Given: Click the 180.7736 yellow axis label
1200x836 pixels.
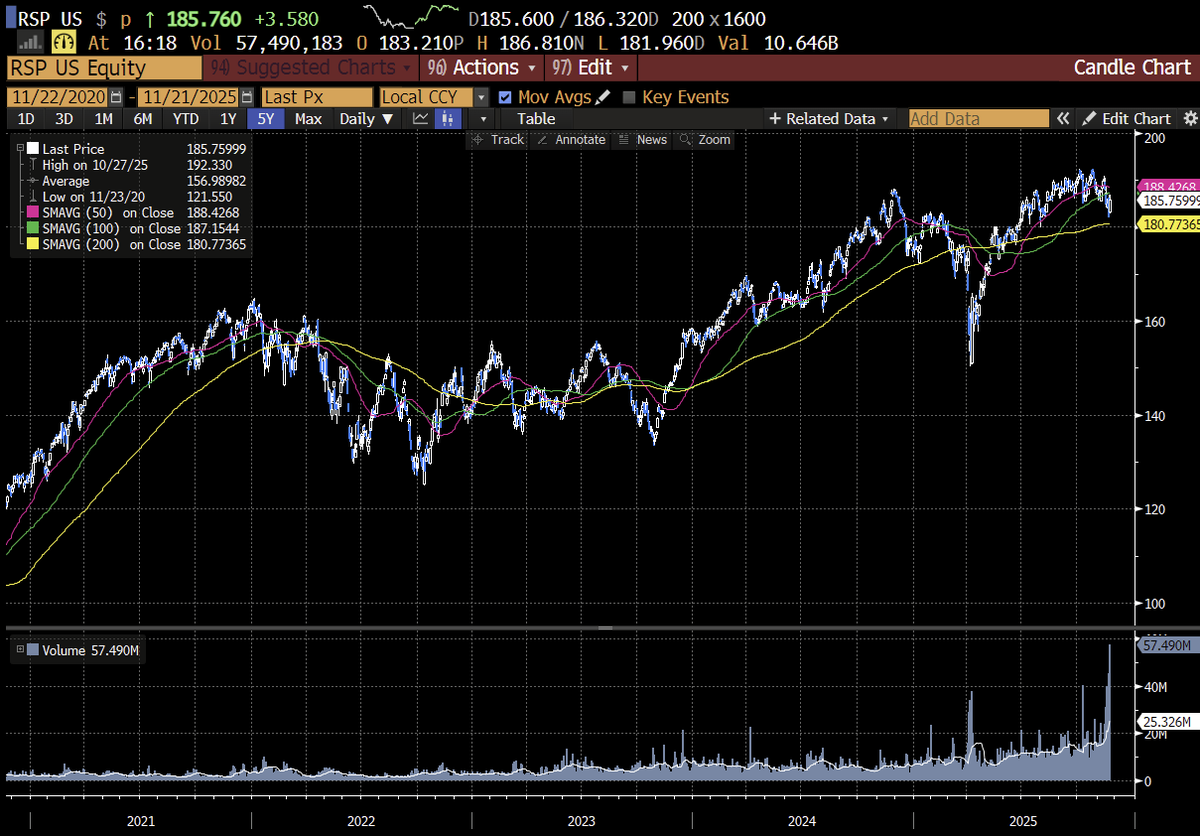Looking at the screenshot, I should (1168, 225).
